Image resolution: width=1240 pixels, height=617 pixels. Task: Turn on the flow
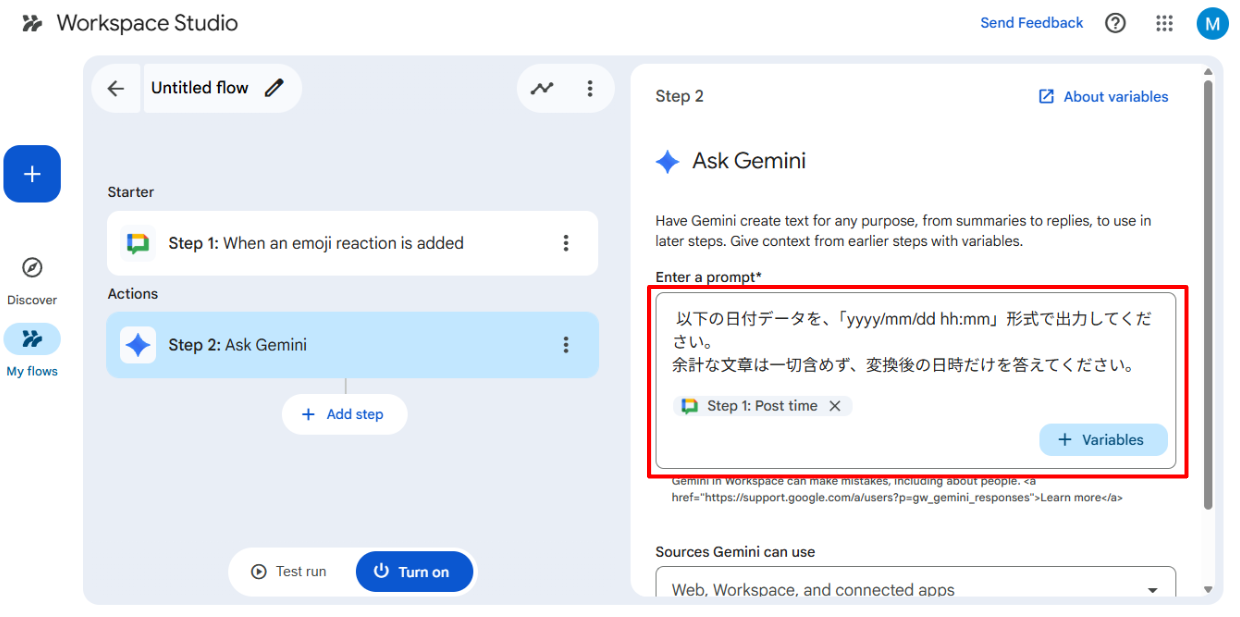(x=414, y=572)
